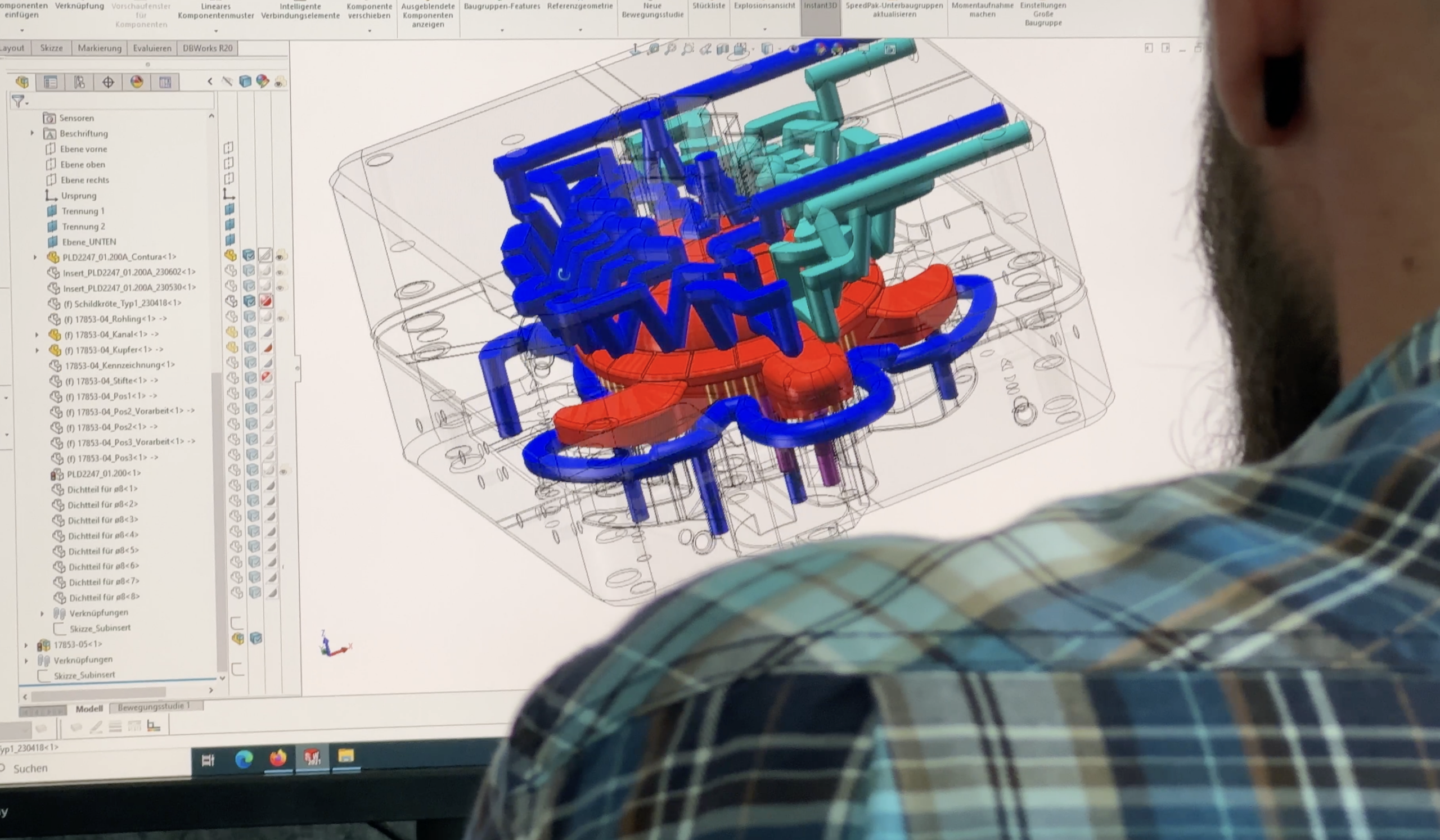Click red appearance swatch of Schildkröte row
The image size is (1440, 840).
coord(266,301)
